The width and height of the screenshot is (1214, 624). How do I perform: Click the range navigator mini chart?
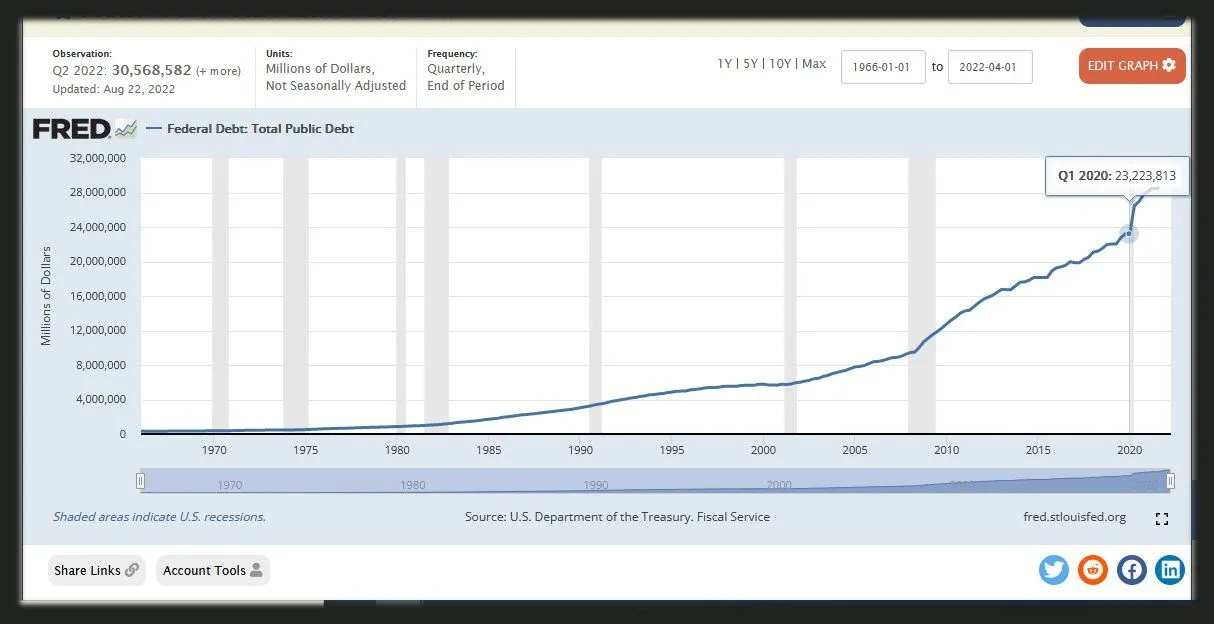pyautogui.click(x=655, y=482)
